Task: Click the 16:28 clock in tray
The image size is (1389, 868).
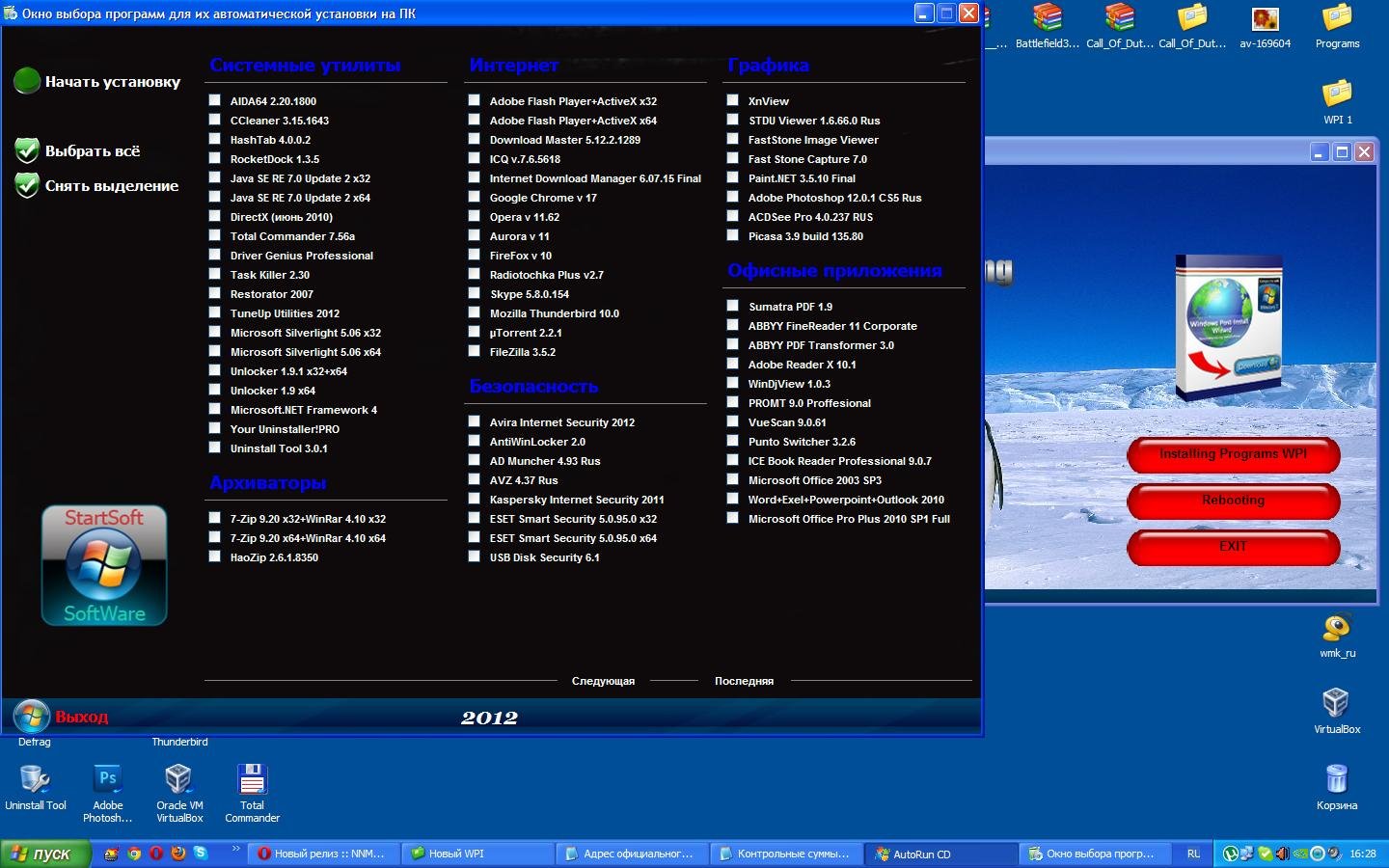Action: click(1363, 854)
